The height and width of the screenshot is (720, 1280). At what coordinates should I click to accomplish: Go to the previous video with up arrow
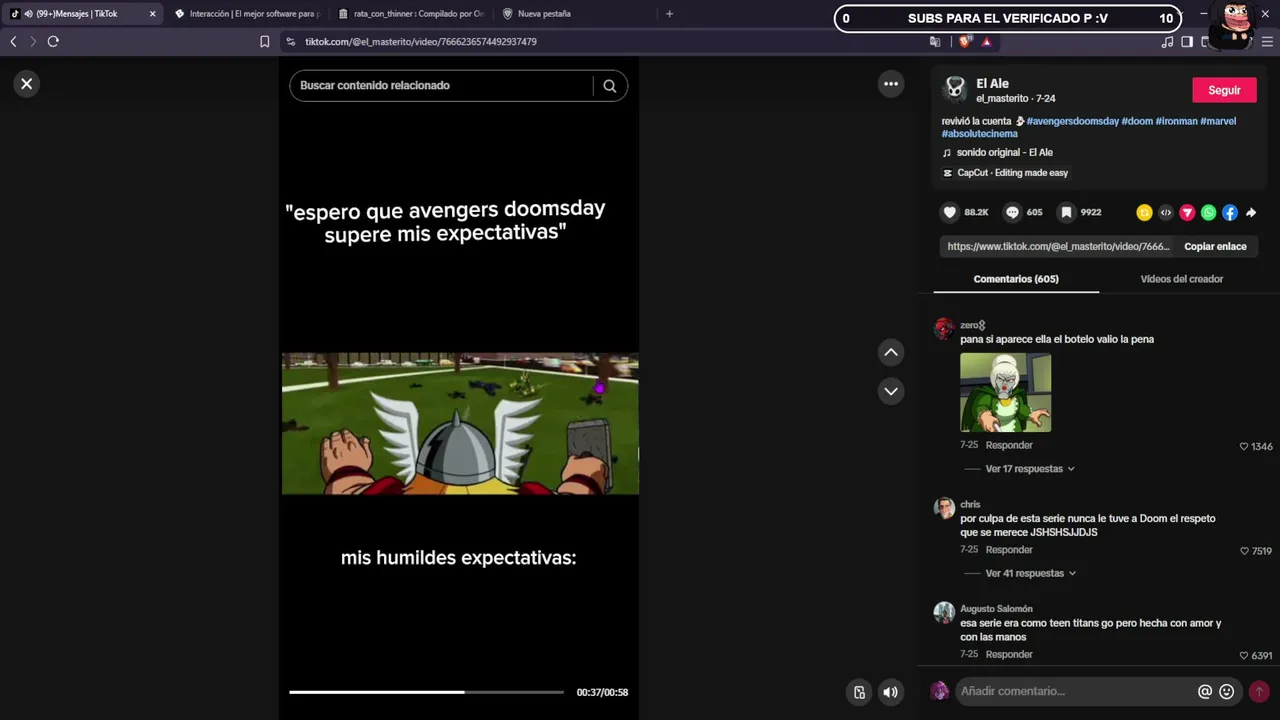coord(891,352)
